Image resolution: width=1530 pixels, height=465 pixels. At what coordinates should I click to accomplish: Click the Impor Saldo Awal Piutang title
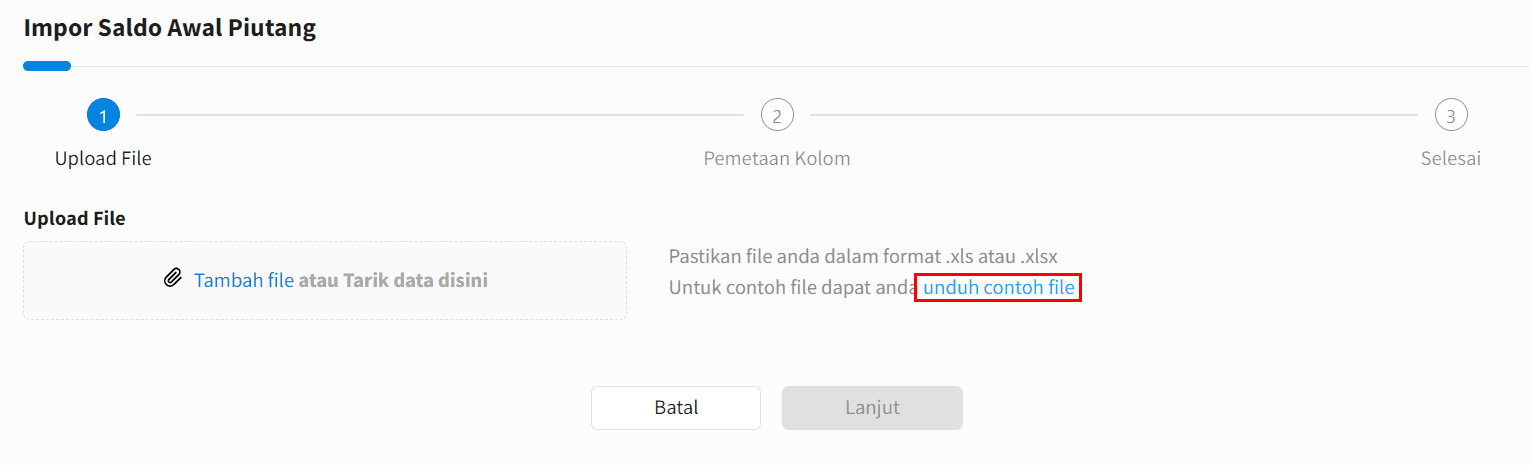pyautogui.click(x=170, y=28)
